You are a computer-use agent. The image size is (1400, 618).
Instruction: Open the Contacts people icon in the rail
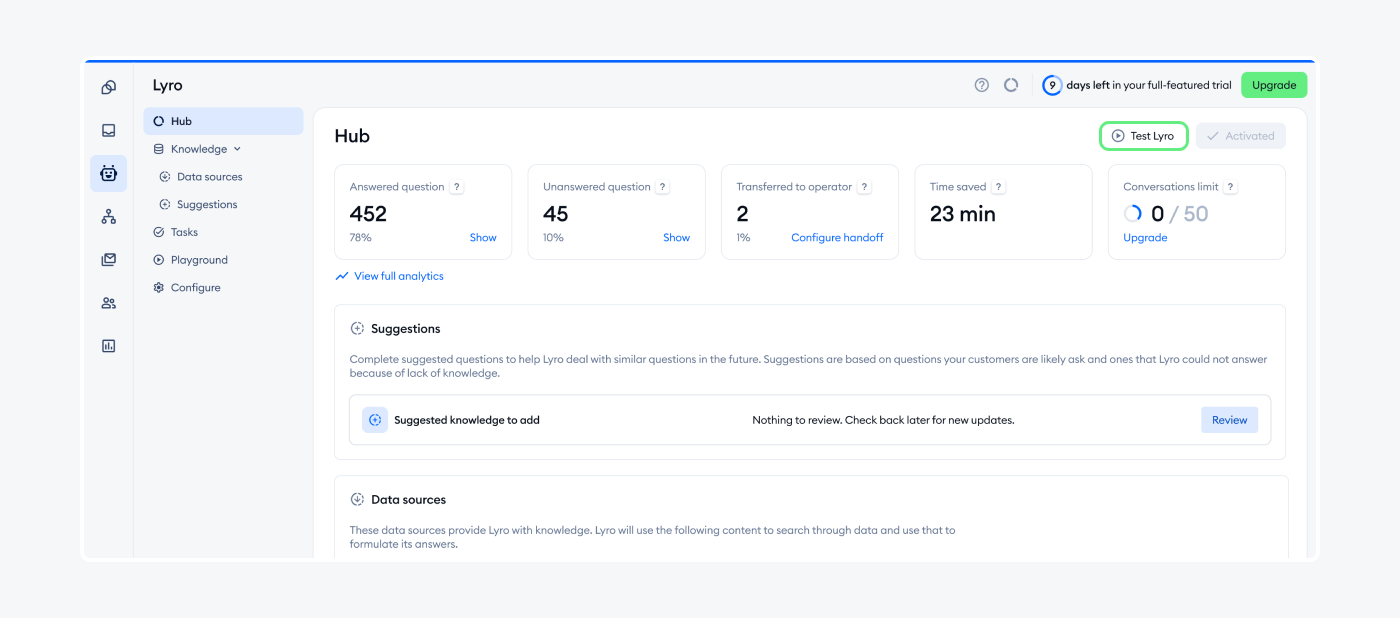pyautogui.click(x=108, y=303)
